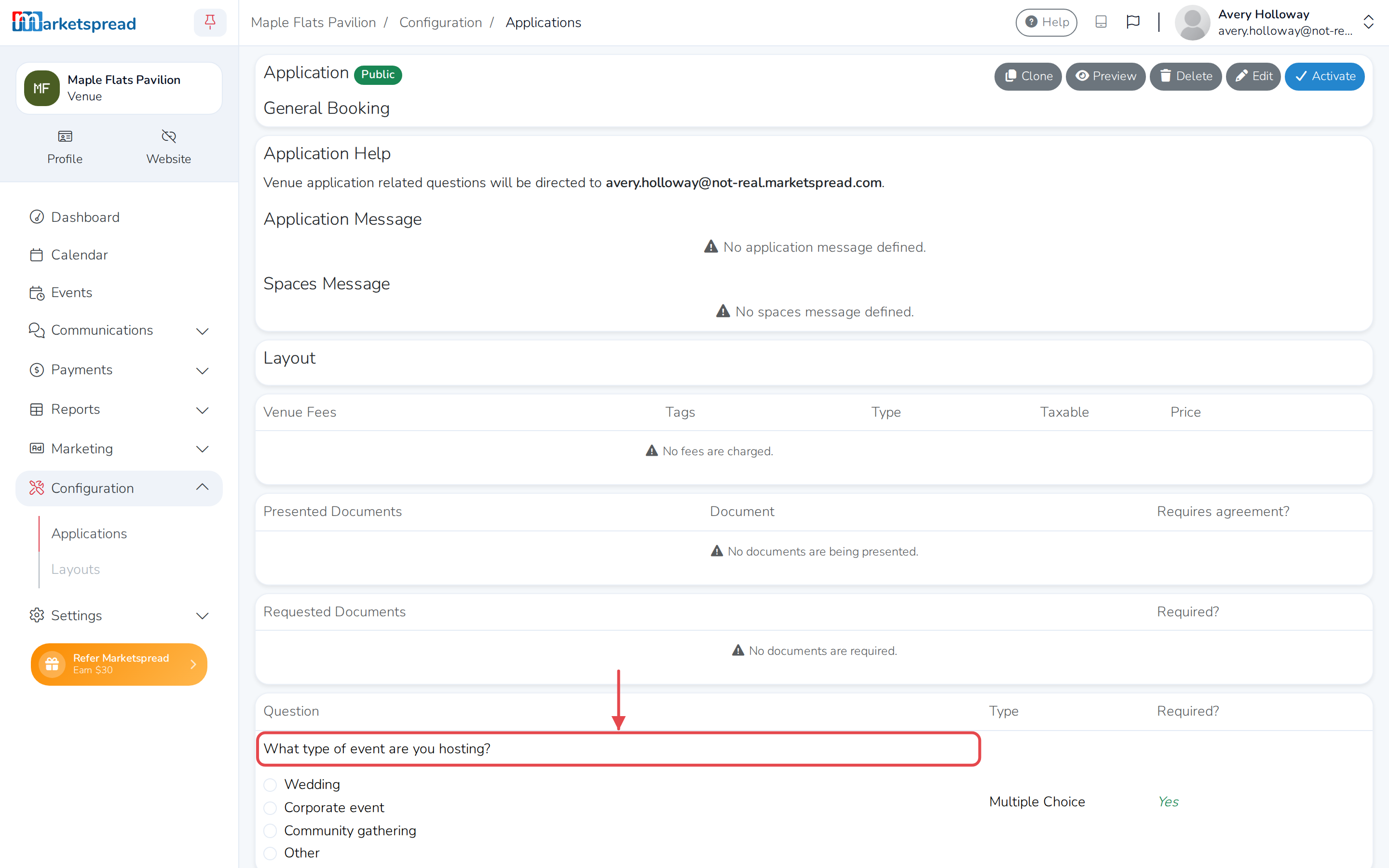Click the Edit button
The width and height of the screenshot is (1389, 868).
[x=1253, y=76]
